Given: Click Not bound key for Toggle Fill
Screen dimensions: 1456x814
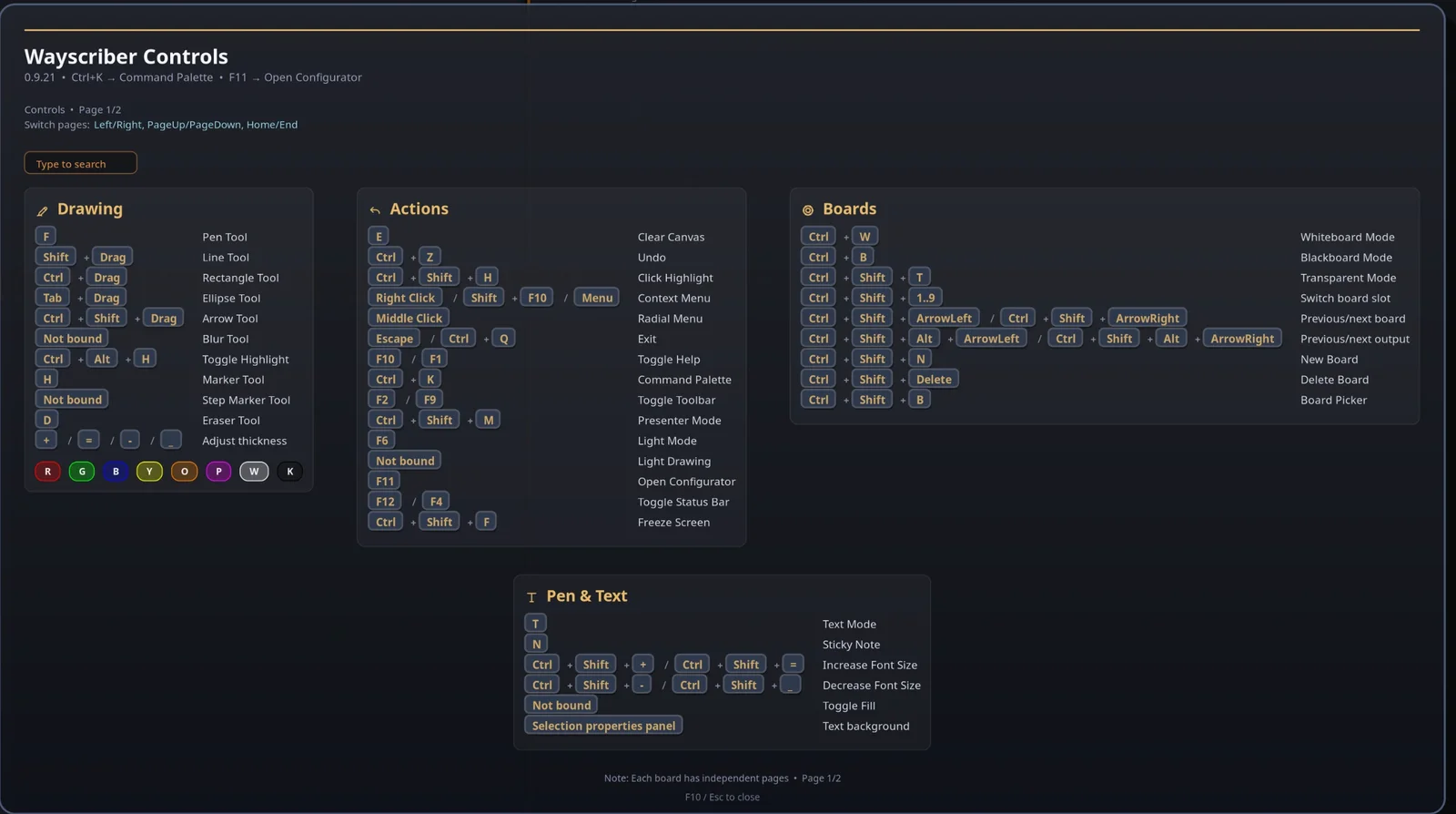Looking at the screenshot, I should coord(561,705).
